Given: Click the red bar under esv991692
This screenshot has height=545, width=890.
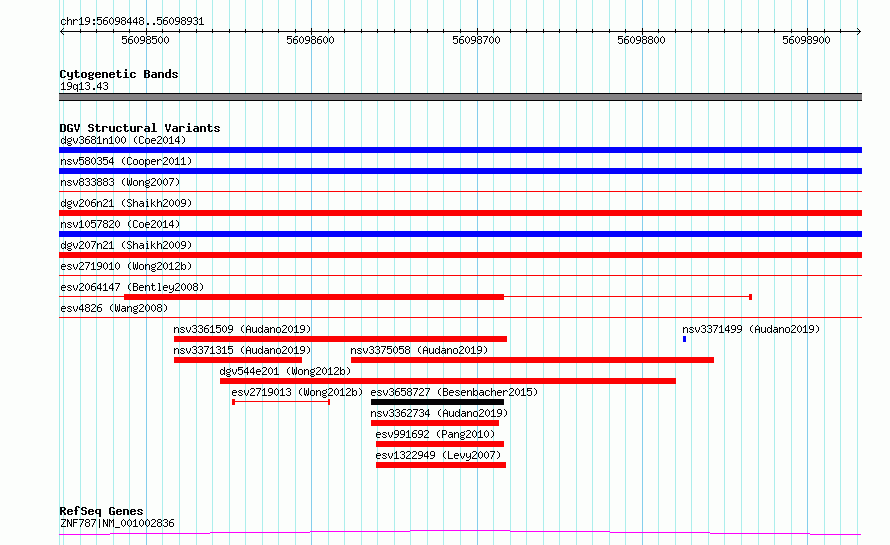Looking at the screenshot, I should [440, 444].
